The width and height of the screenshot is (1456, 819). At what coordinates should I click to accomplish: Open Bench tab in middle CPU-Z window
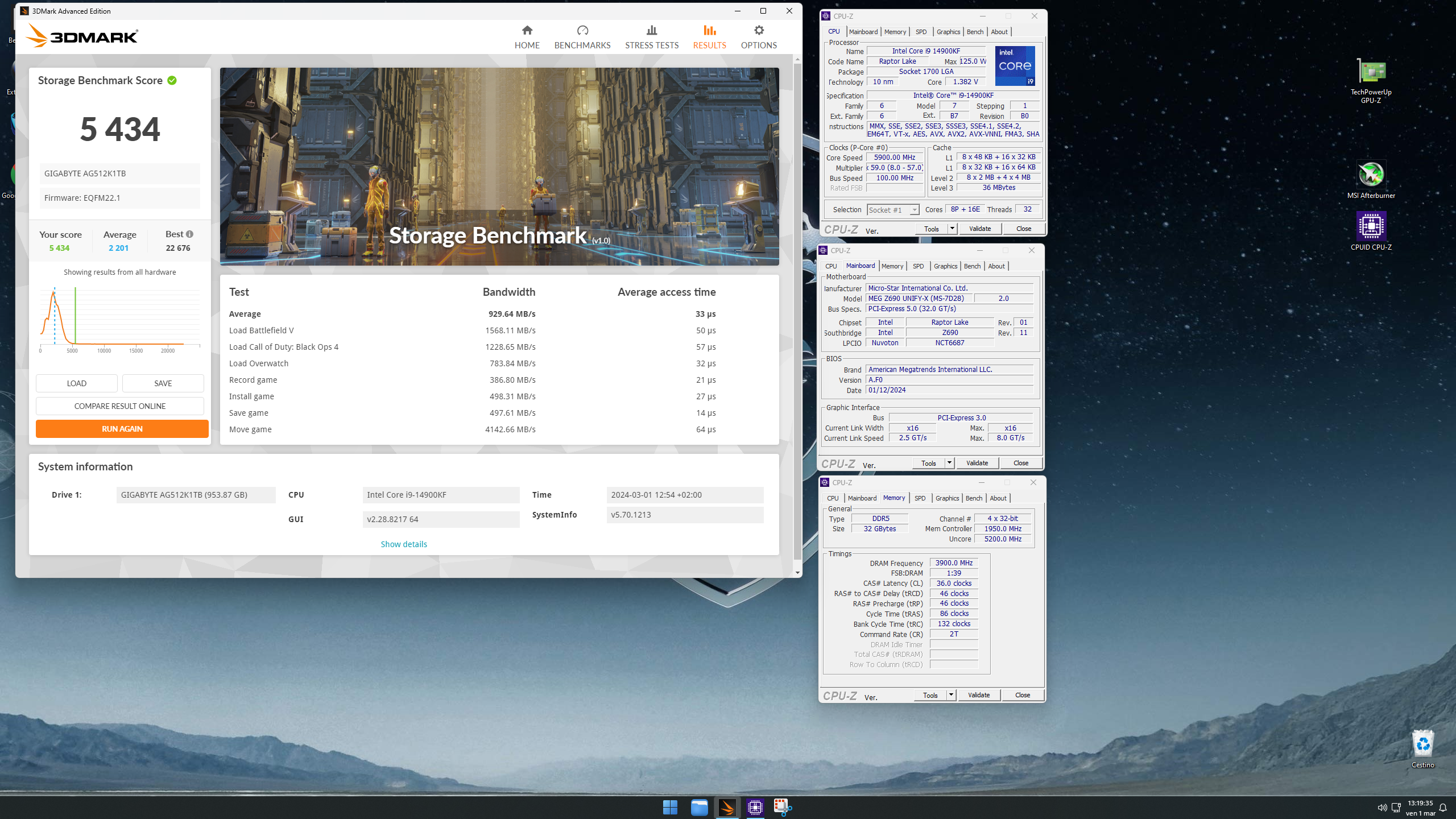tap(972, 266)
